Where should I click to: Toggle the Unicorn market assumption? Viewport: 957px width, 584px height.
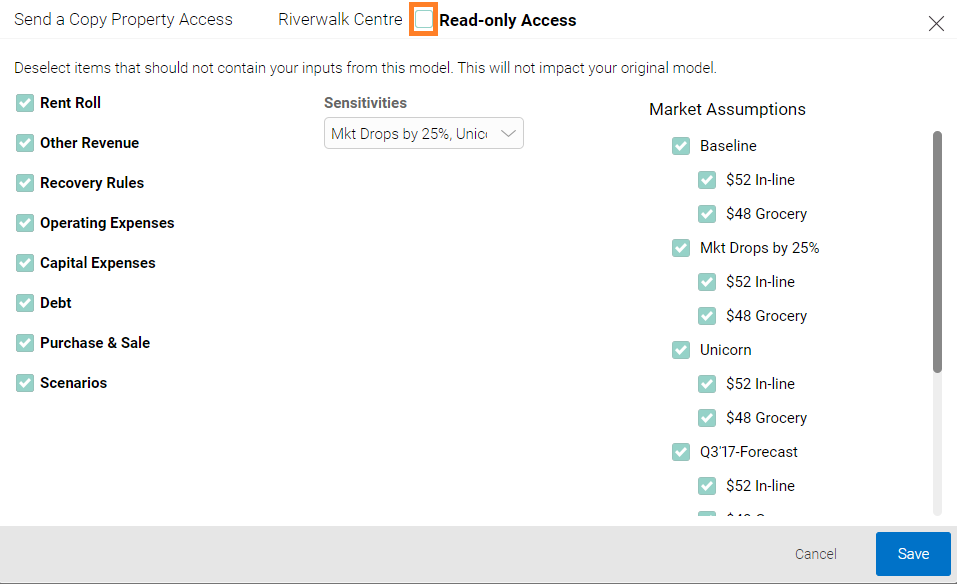681,350
